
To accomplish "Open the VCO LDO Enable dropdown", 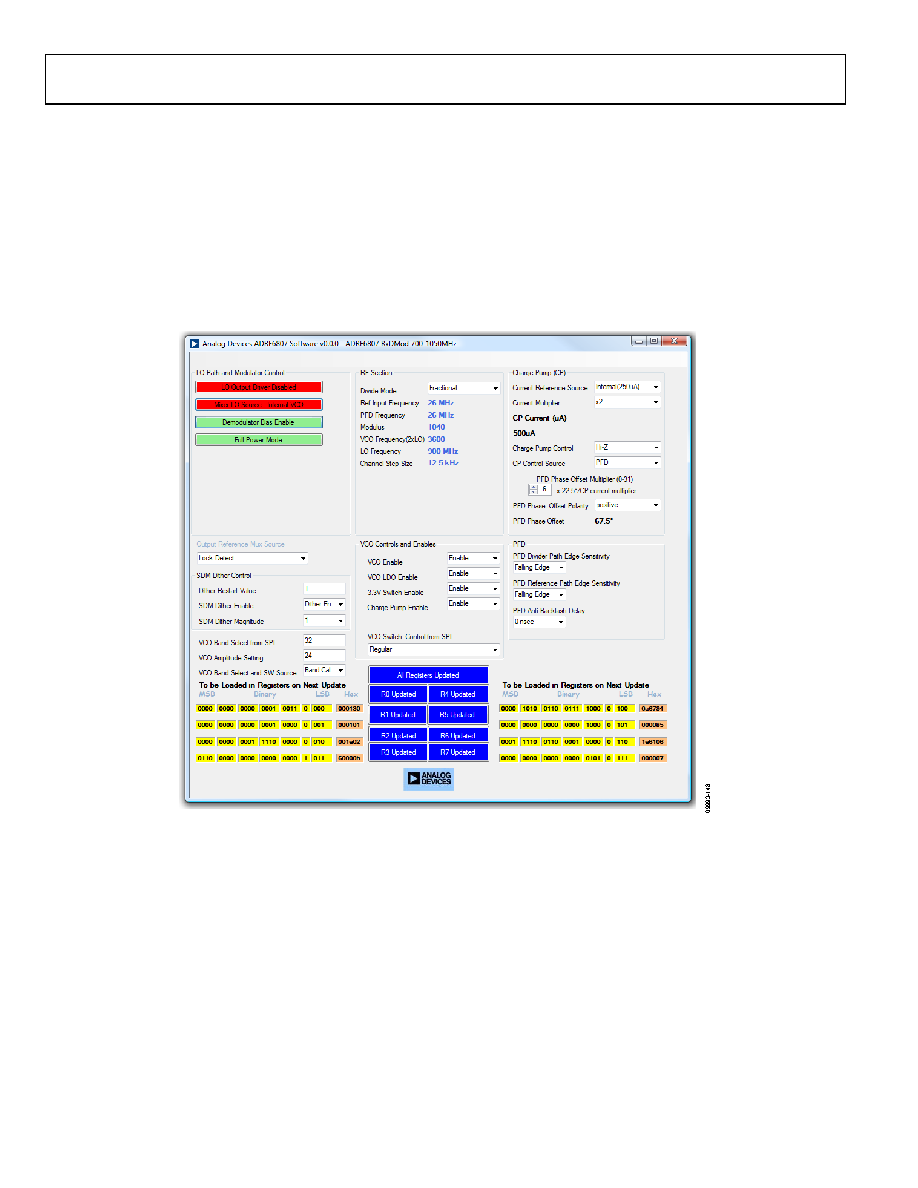I will pos(473,574).
